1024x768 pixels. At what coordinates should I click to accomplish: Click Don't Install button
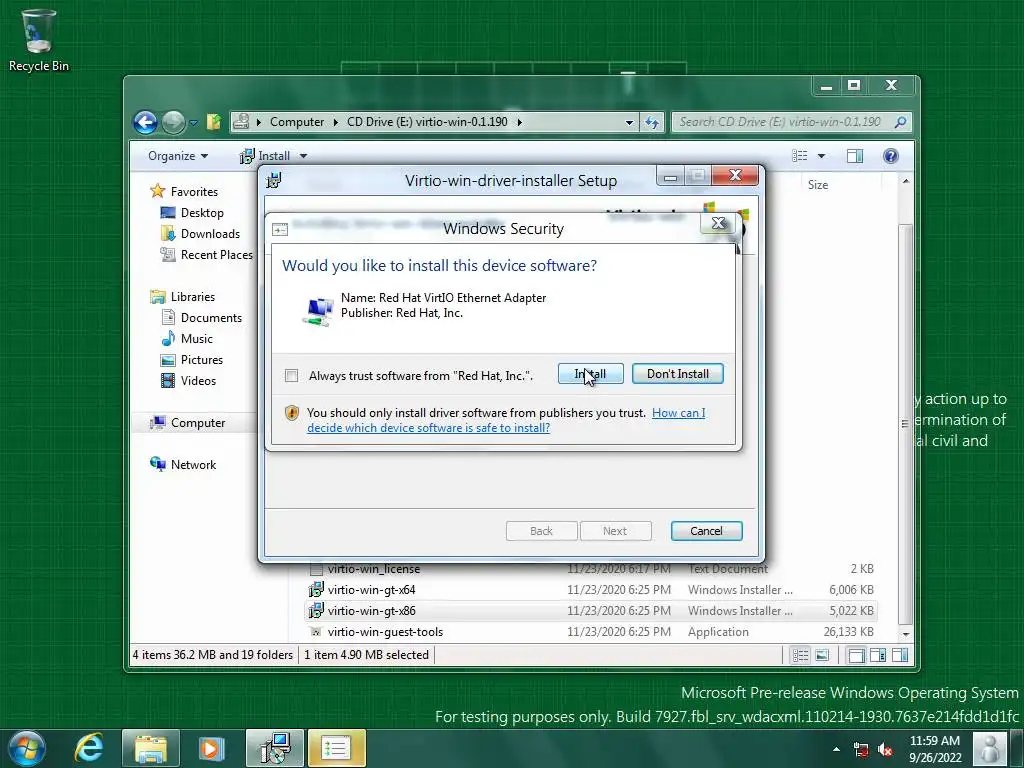coord(677,374)
